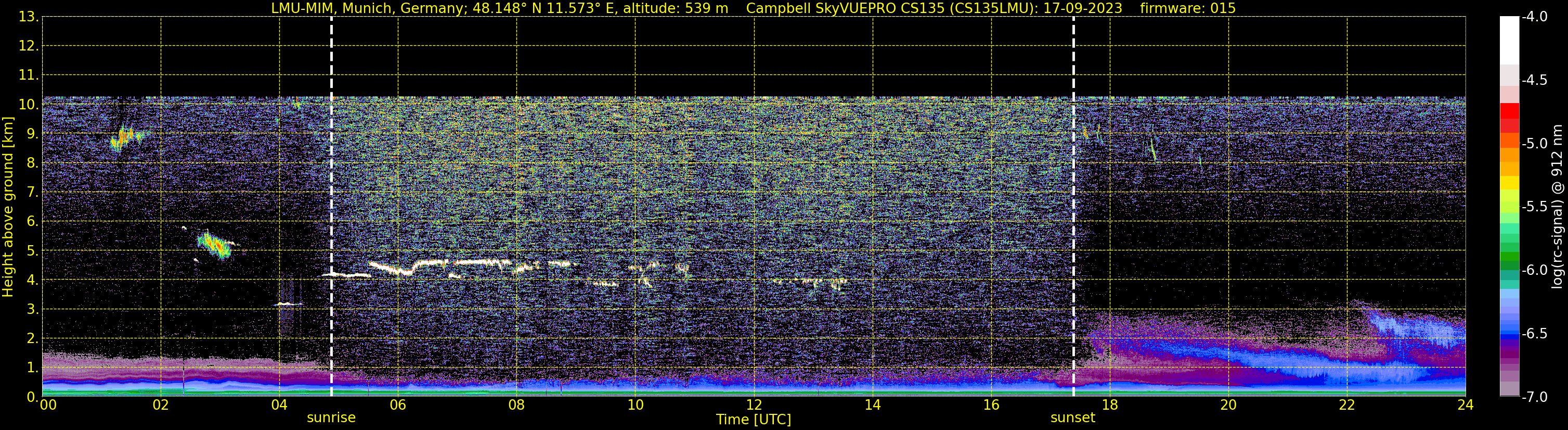Click the '5.' height tick label
Screen dimensions: 1568x430
(x=33, y=250)
